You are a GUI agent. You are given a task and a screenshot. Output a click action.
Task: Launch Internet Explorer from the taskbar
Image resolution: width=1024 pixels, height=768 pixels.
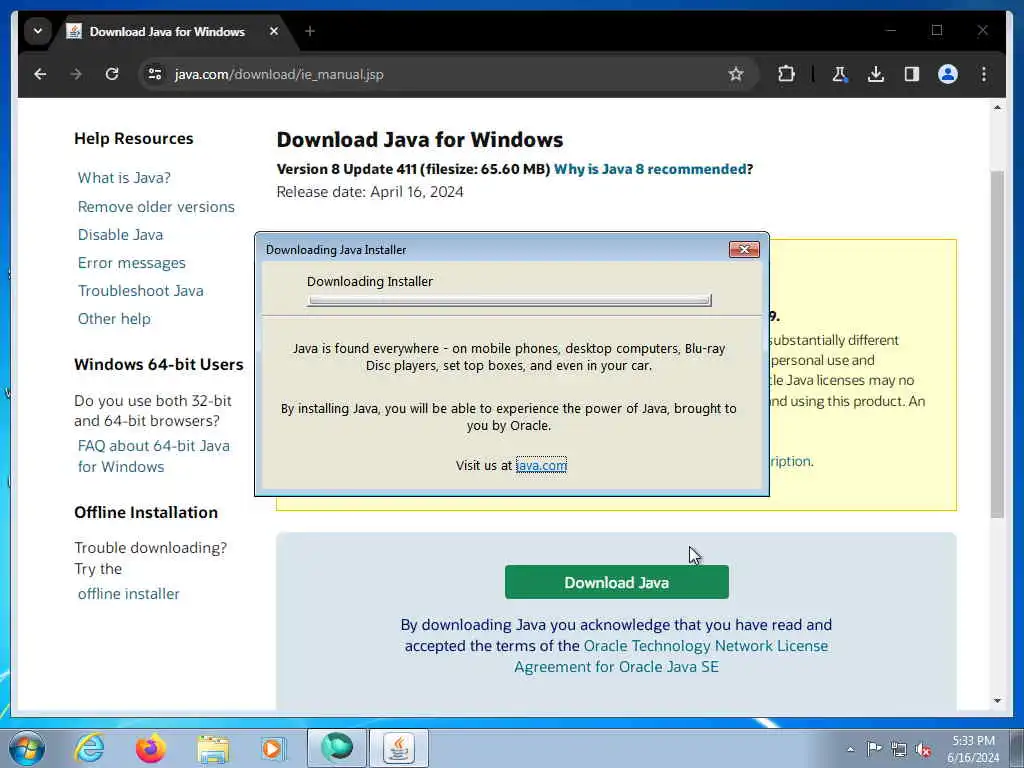pyautogui.click(x=89, y=748)
